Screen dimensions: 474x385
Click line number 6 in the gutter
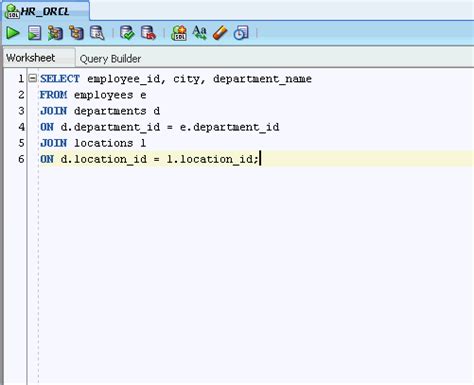click(21, 159)
